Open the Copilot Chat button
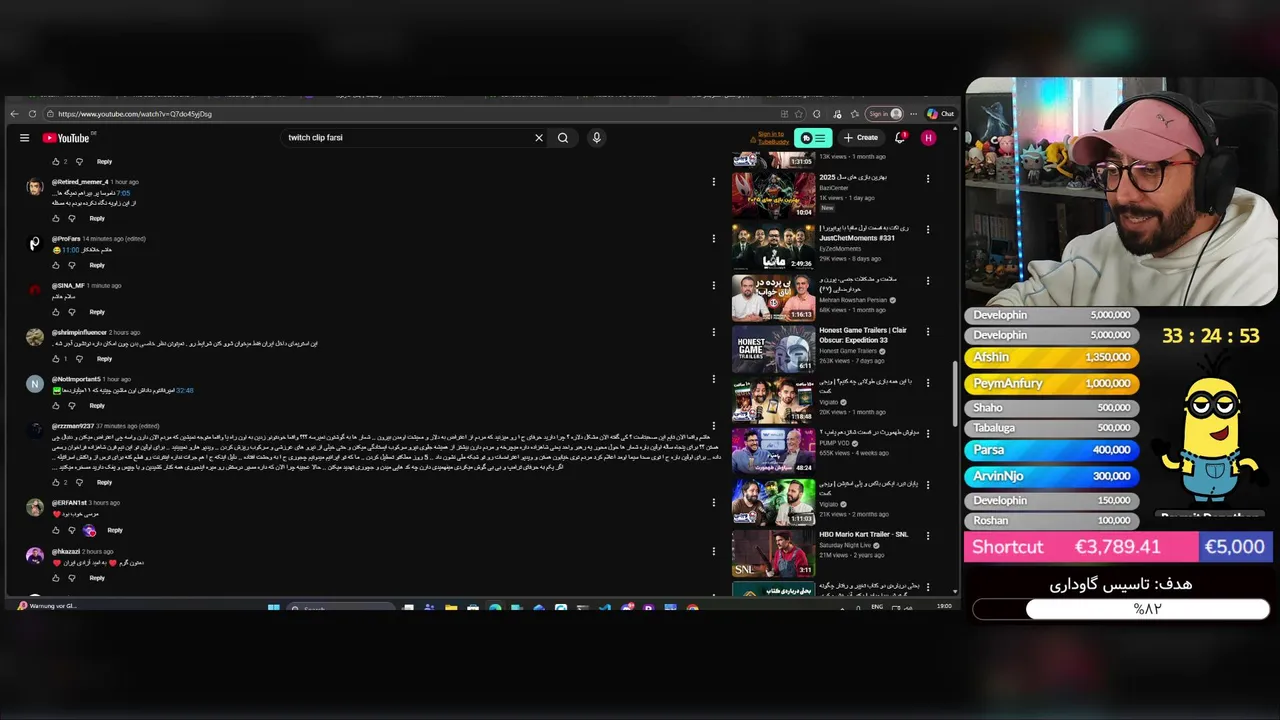This screenshot has height=720, width=1280. 940,114
